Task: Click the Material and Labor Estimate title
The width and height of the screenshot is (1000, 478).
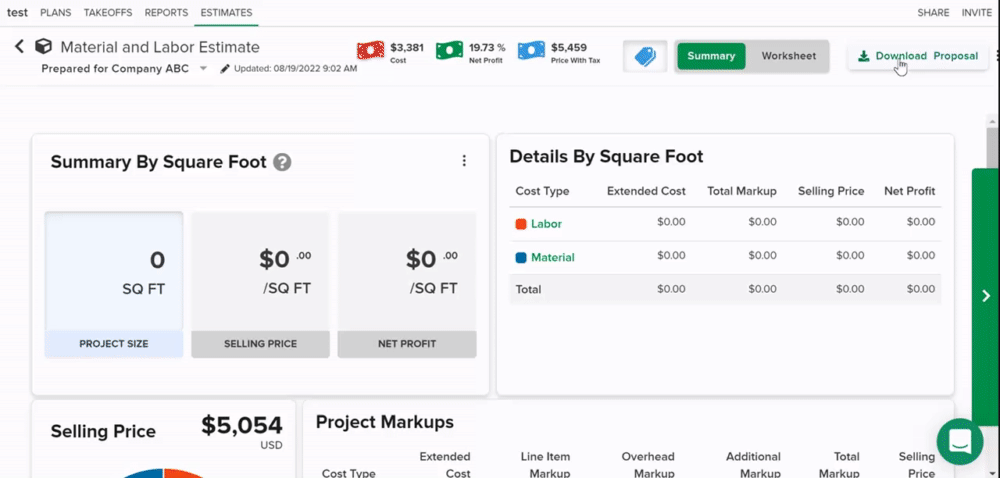Action: [x=160, y=47]
